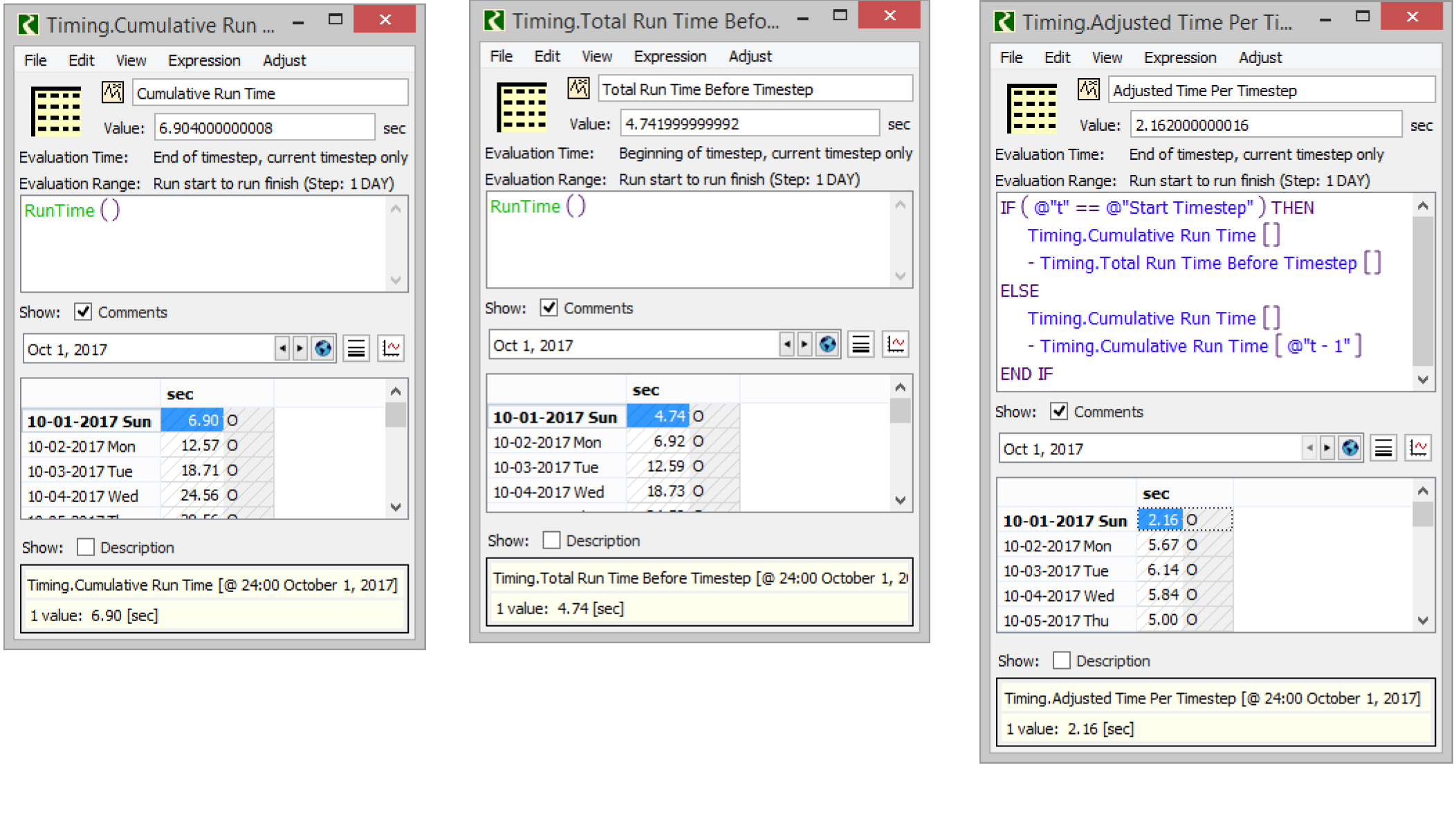Uncheck Comments in Cumulative Run Time window
Screen dimensions: 1456x819
tap(83, 312)
